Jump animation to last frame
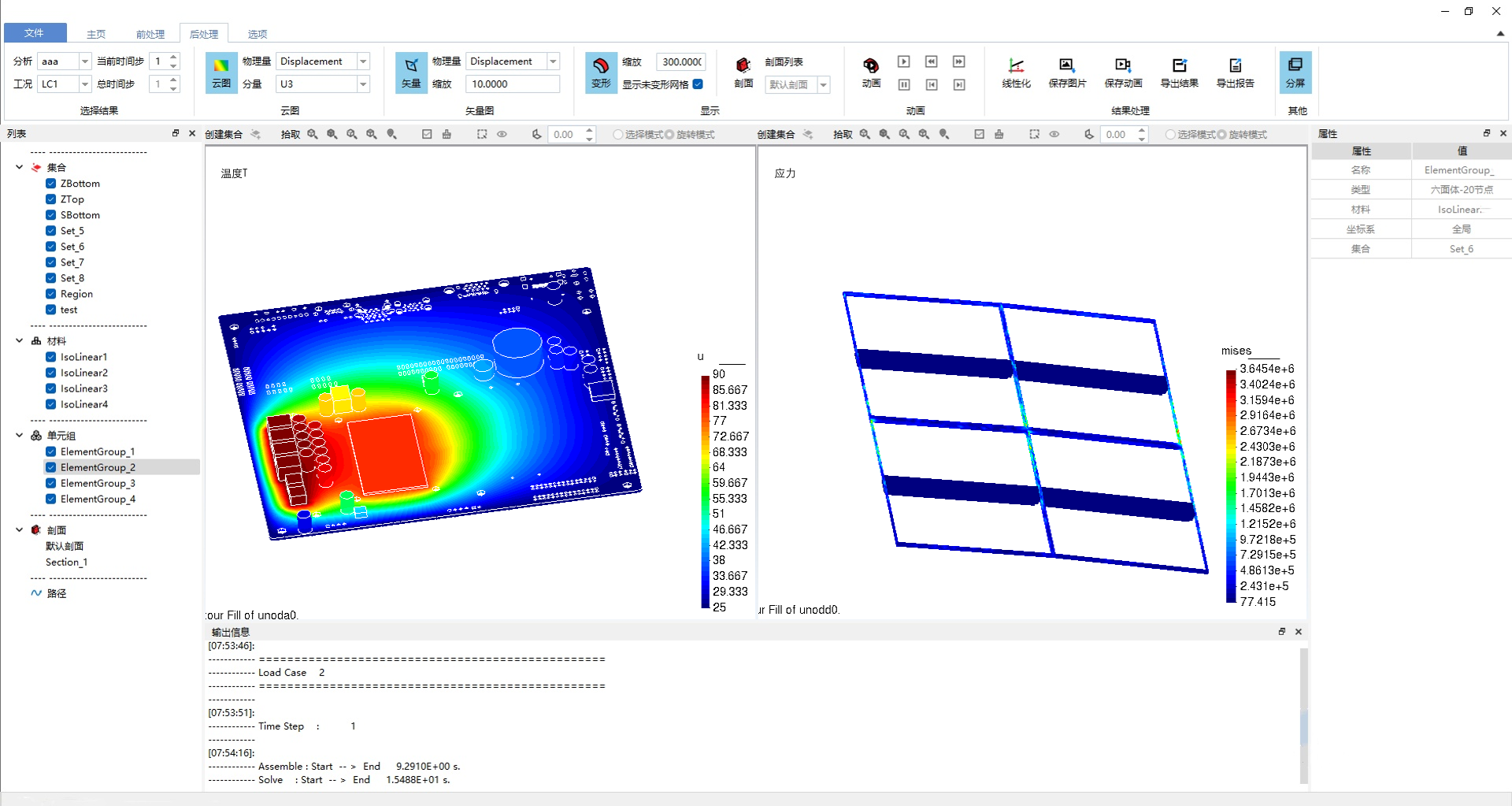This screenshot has width=1512, height=806. click(x=959, y=84)
